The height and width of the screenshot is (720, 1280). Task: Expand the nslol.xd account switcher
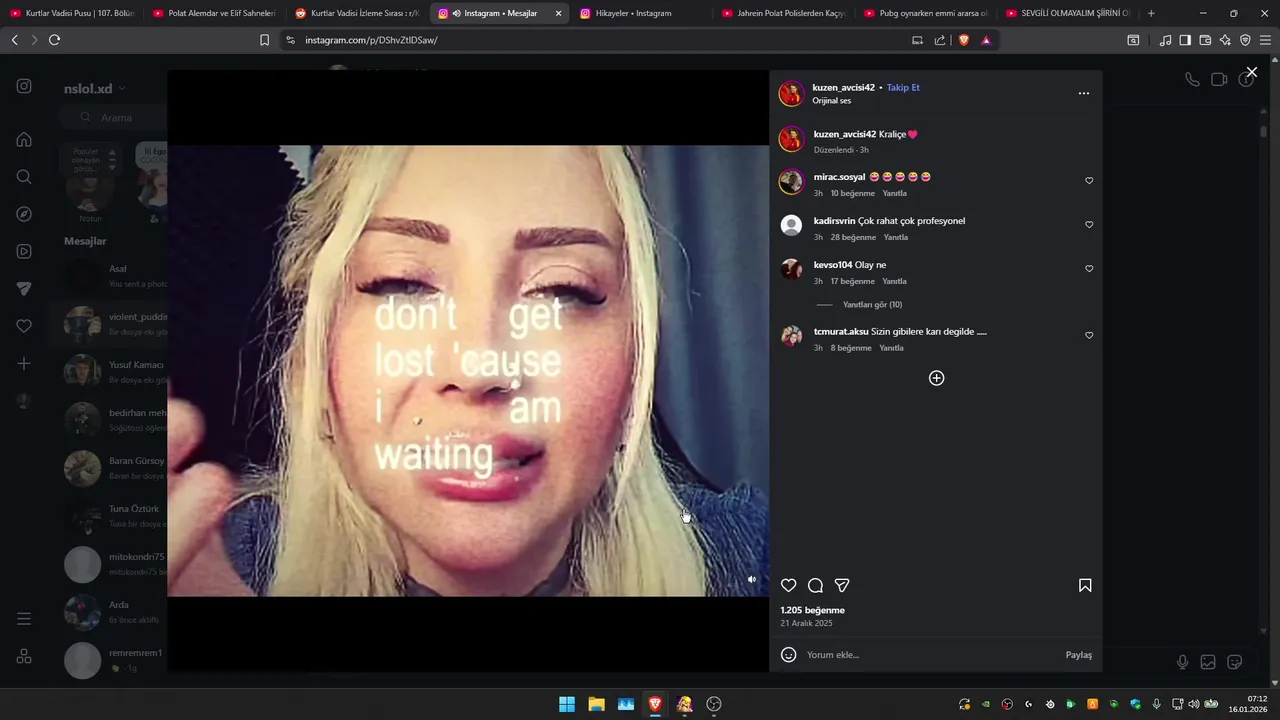95,88
